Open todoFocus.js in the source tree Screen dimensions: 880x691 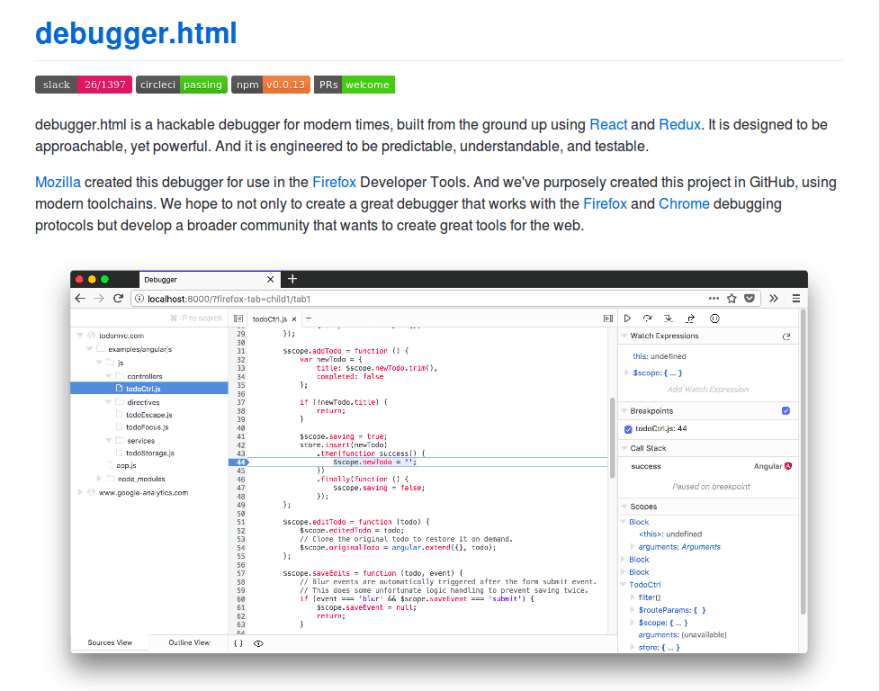pyautogui.click(x=147, y=427)
